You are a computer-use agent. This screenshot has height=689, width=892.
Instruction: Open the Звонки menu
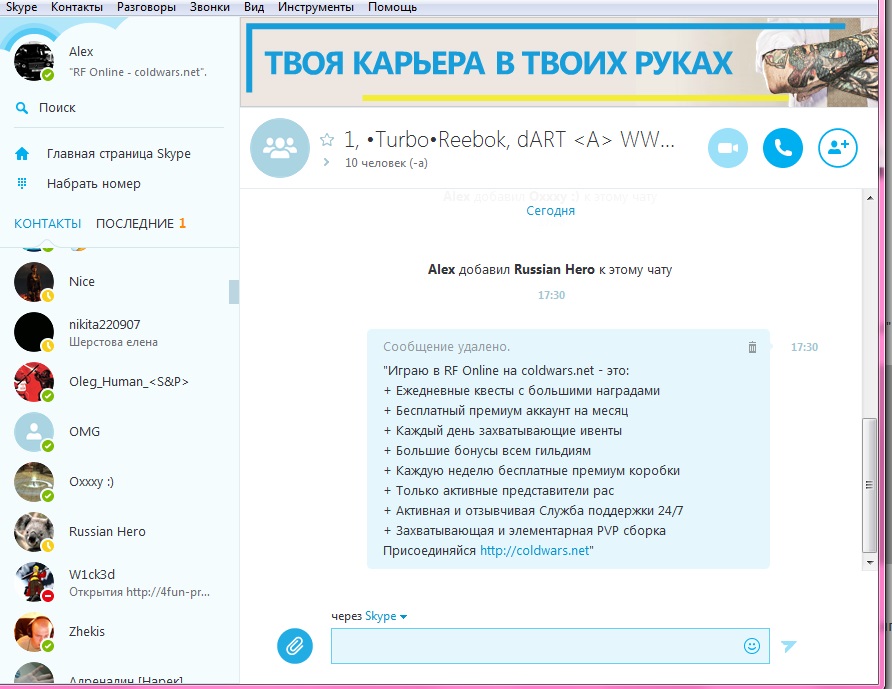tap(210, 7)
